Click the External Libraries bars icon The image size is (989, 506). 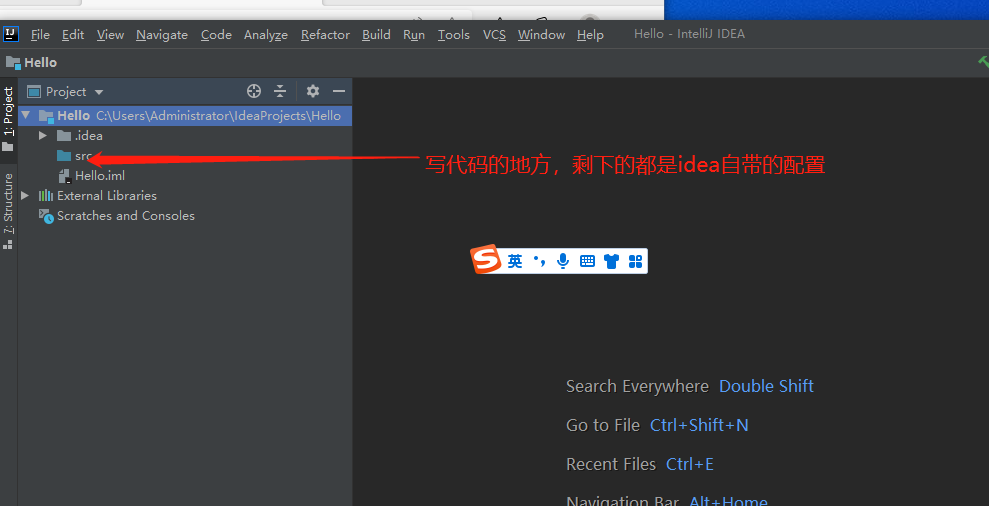pyautogui.click(x=46, y=196)
